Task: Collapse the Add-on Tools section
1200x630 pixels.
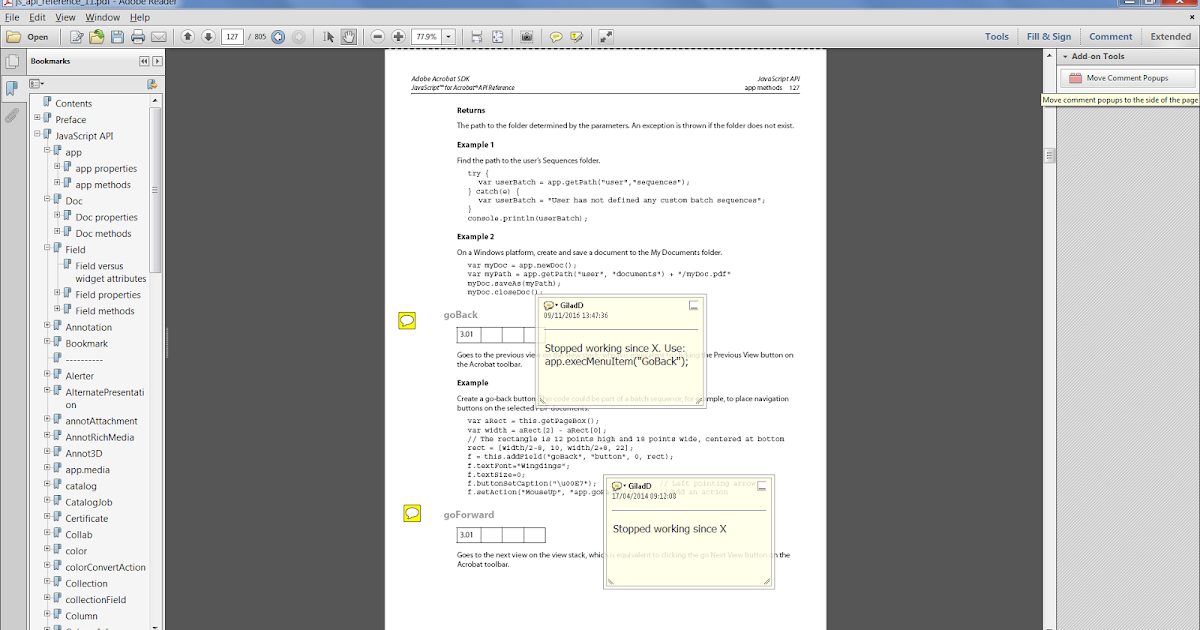Action: click(1063, 55)
